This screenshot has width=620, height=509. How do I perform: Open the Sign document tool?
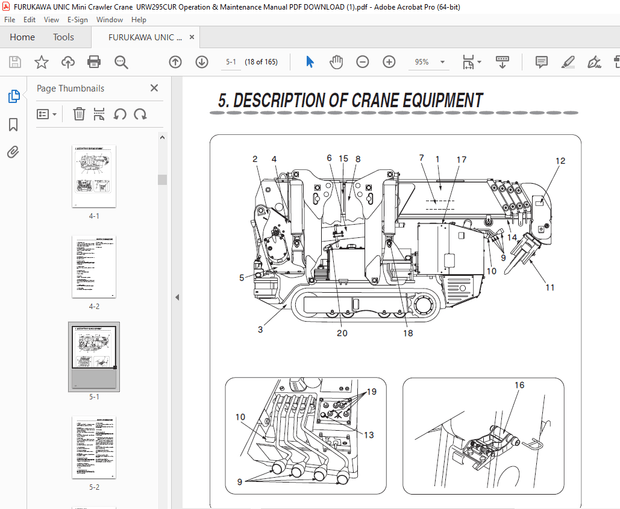[x=594, y=62]
